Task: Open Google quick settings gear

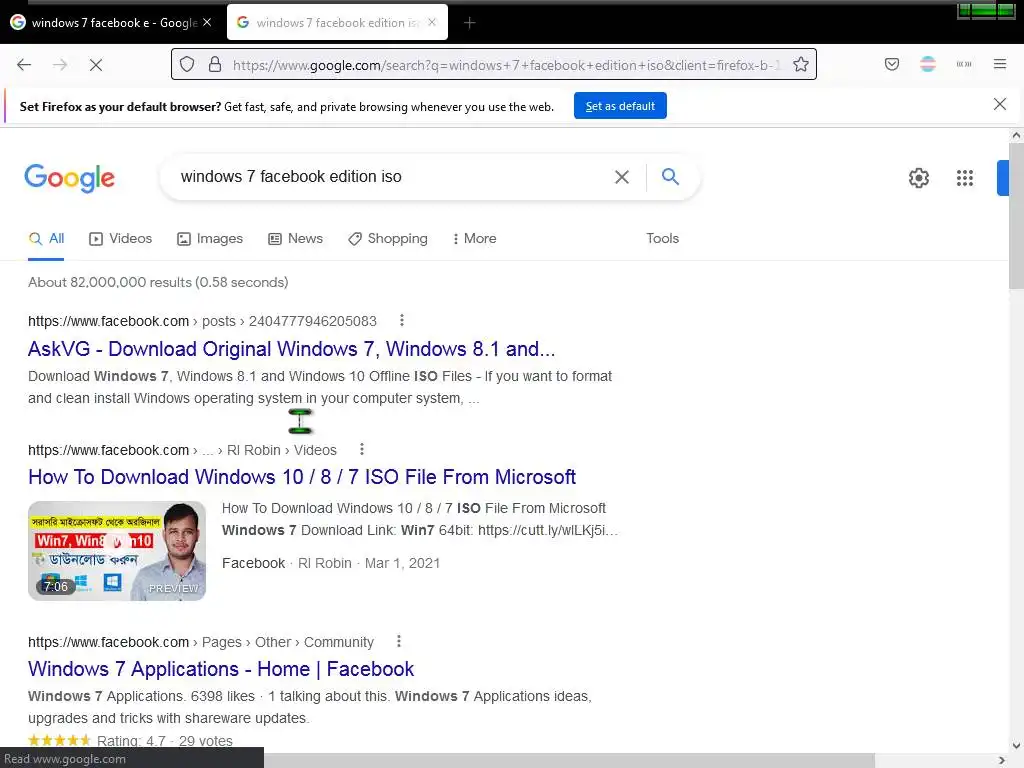Action: pyautogui.click(x=919, y=178)
